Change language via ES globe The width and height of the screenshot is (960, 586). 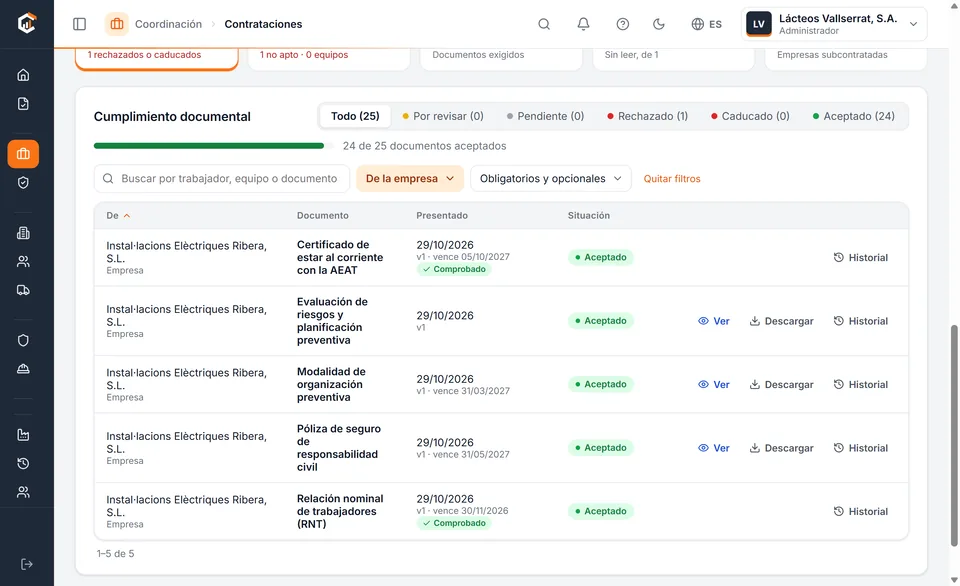(x=707, y=24)
